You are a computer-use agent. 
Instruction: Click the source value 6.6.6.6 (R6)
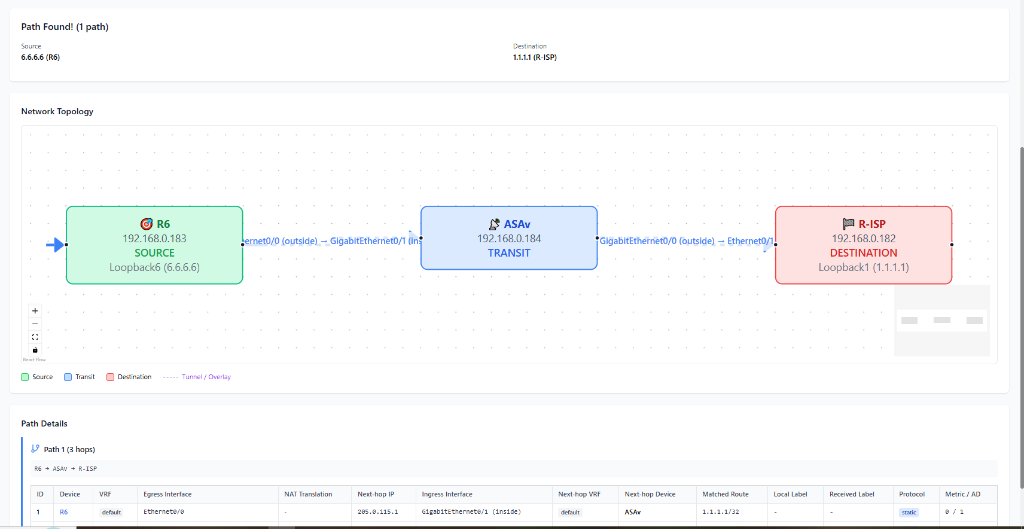pos(41,57)
